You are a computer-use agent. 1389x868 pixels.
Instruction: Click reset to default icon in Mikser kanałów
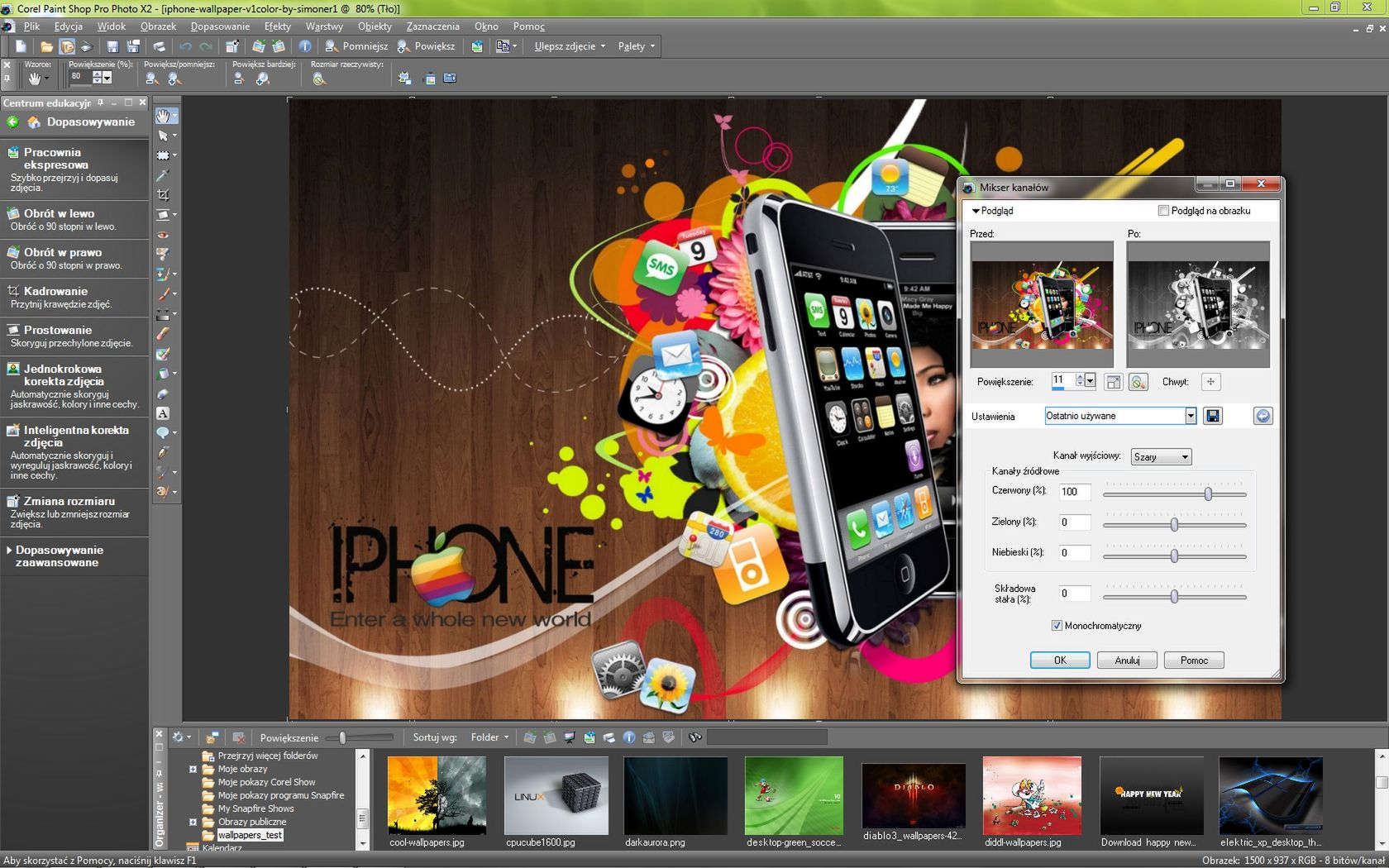[x=1263, y=416]
